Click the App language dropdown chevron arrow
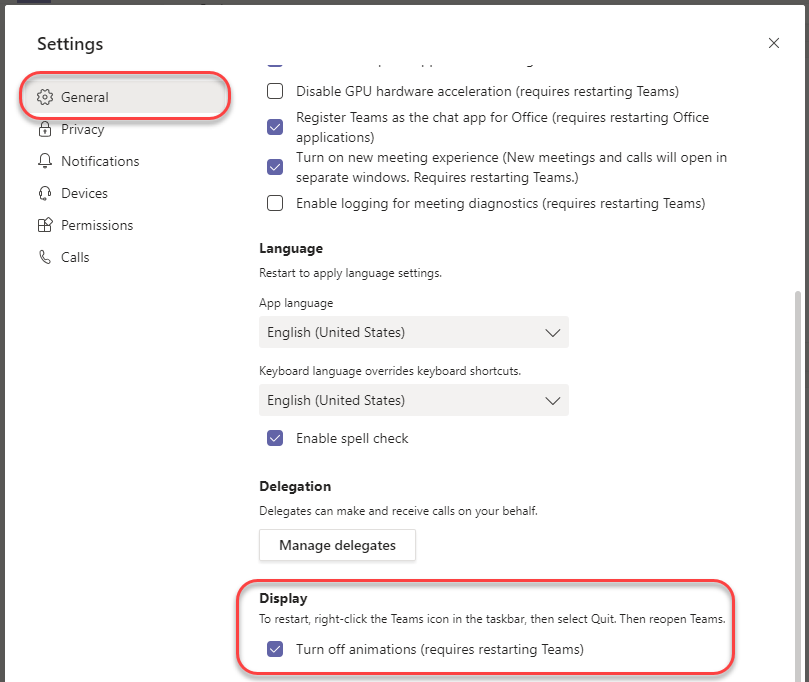The image size is (809, 682). click(552, 332)
